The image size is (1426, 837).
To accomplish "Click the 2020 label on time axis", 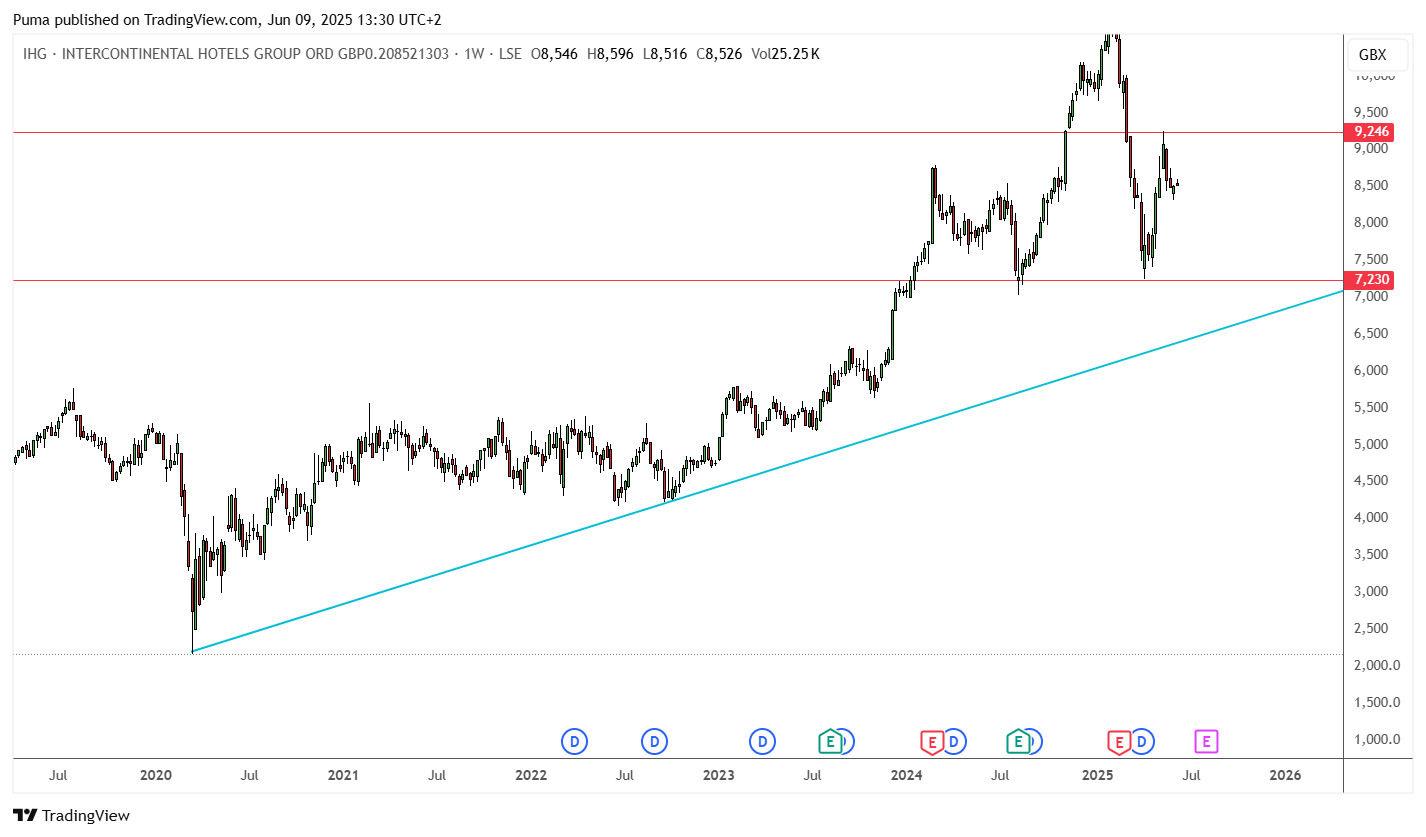I will coord(155,775).
